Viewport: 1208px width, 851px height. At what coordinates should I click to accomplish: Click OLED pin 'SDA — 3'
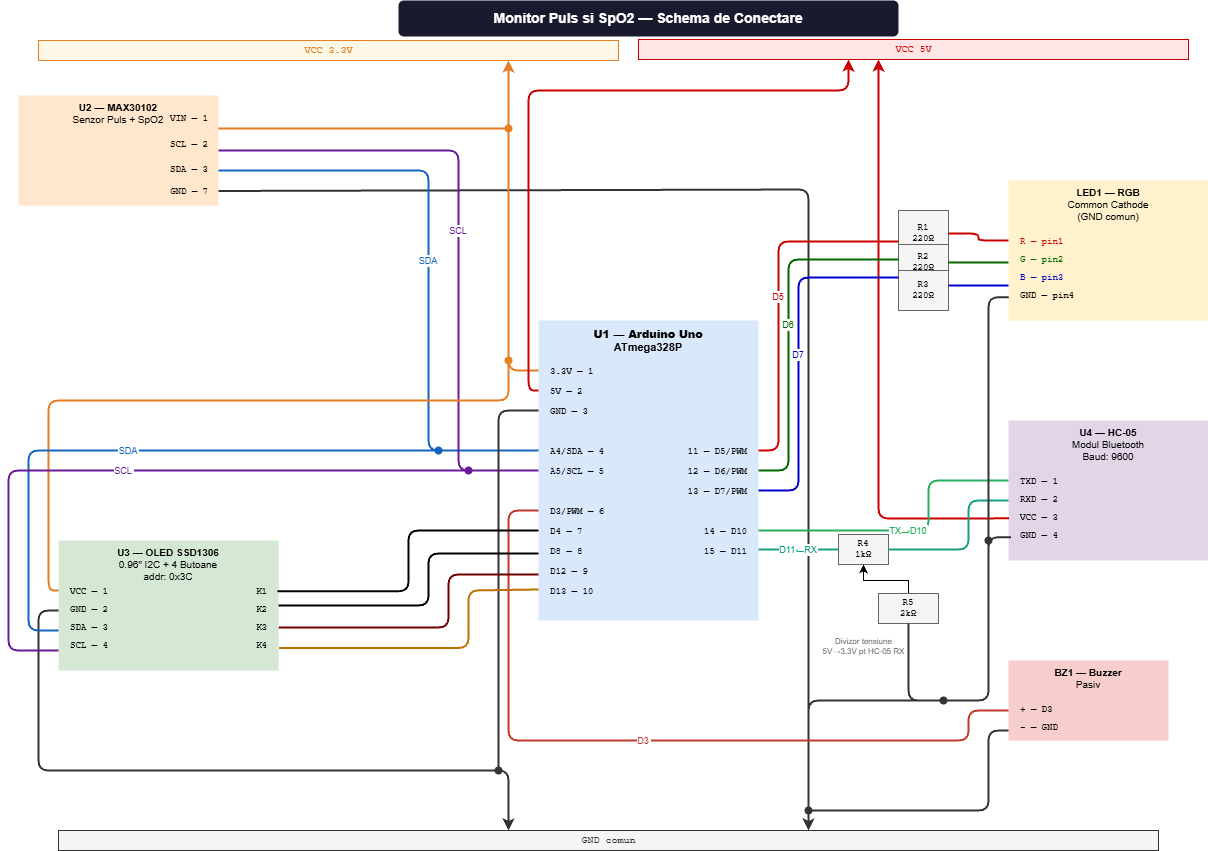click(88, 627)
